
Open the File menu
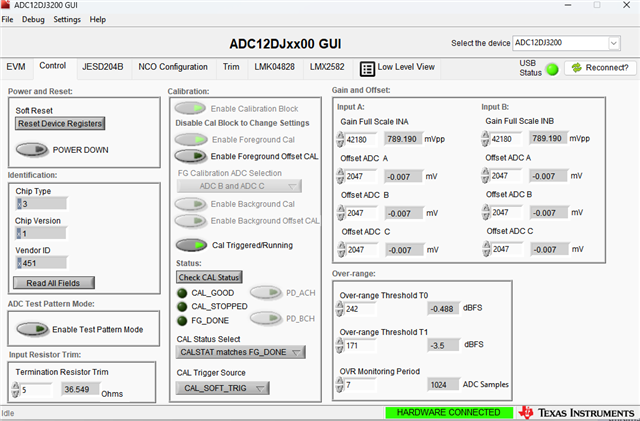tap(7, 19)
